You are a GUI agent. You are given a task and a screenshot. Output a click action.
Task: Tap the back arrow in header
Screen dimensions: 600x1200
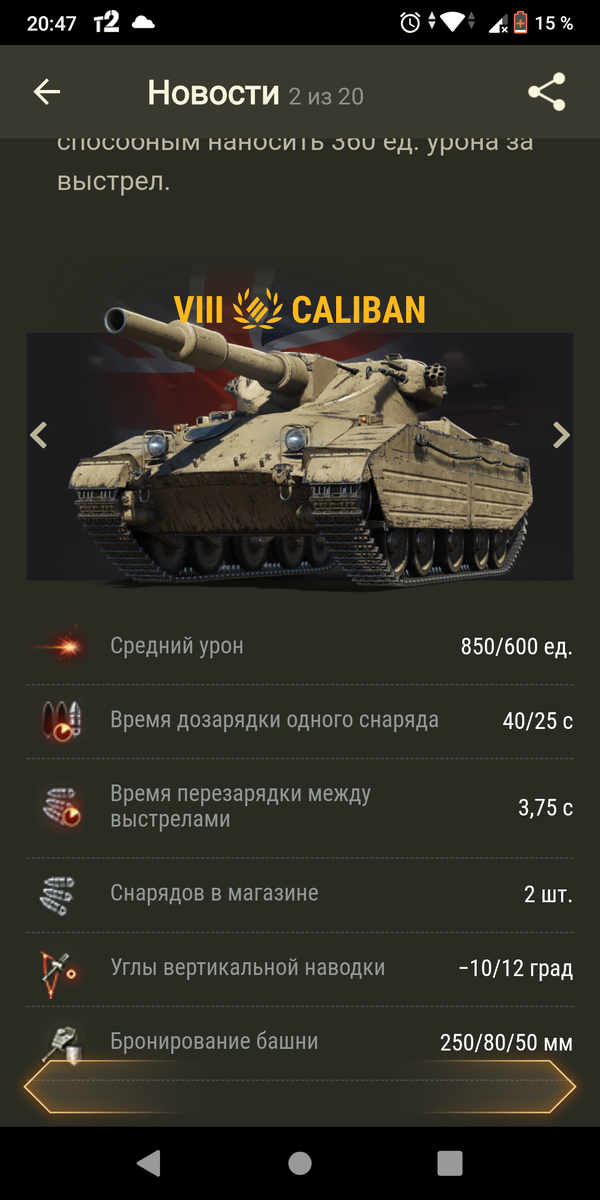pos(47,92)
